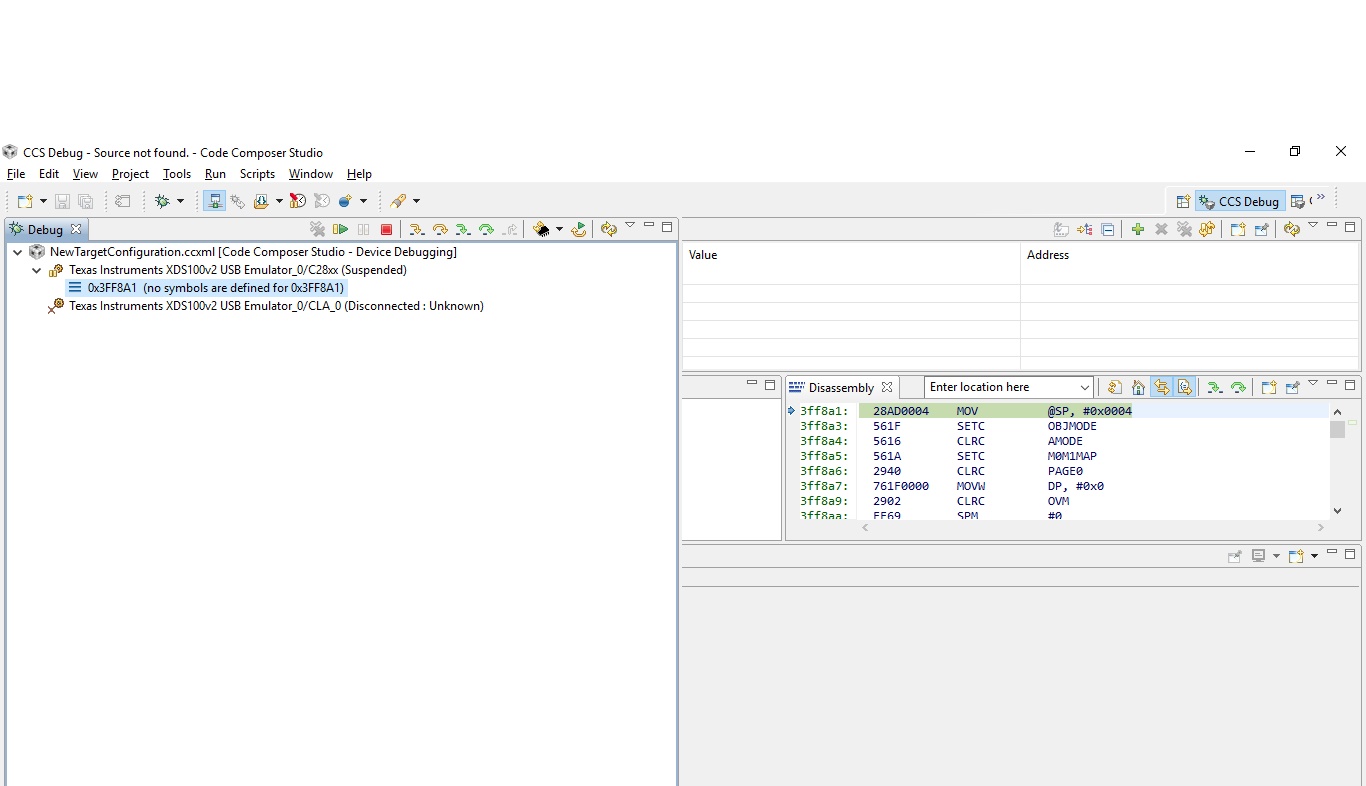Image resolution: width=1366 pixels, height=786 pixels.
Task: Click the green Debug bug icon
Action: 162,201
